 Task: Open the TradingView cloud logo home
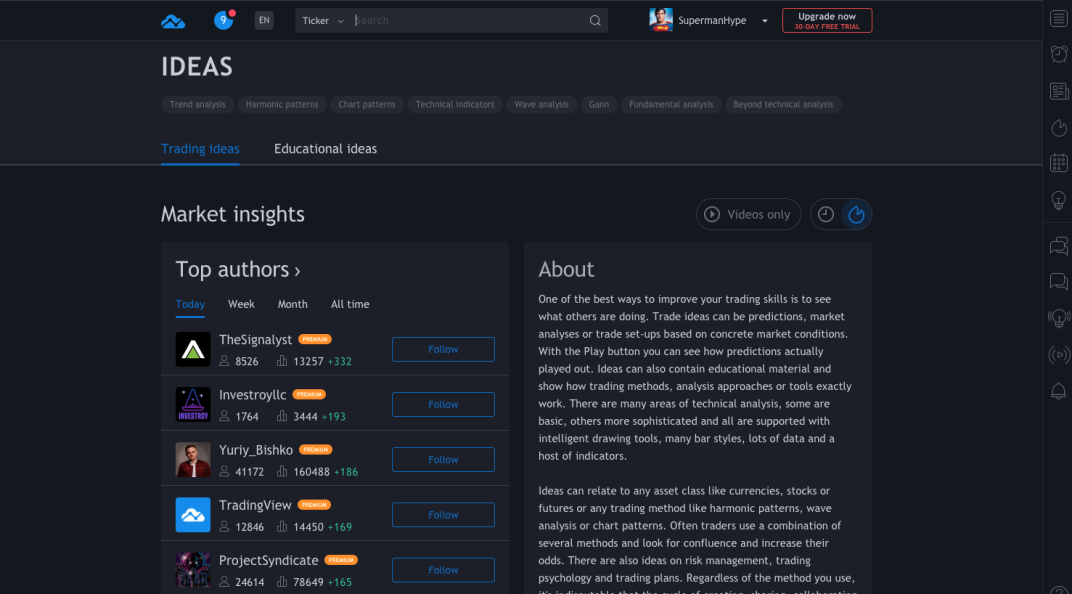(x=173, y=21)
